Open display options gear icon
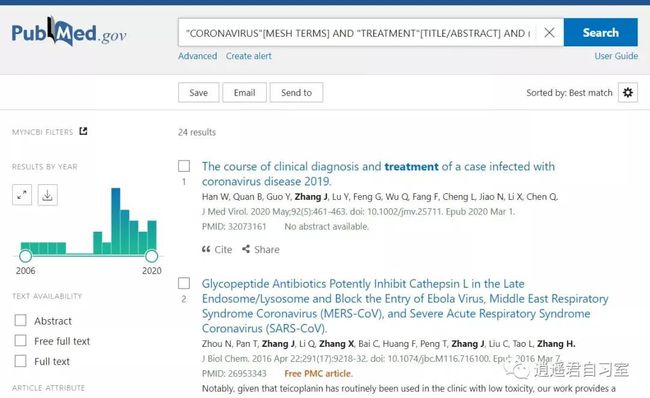 coord(628,92)
